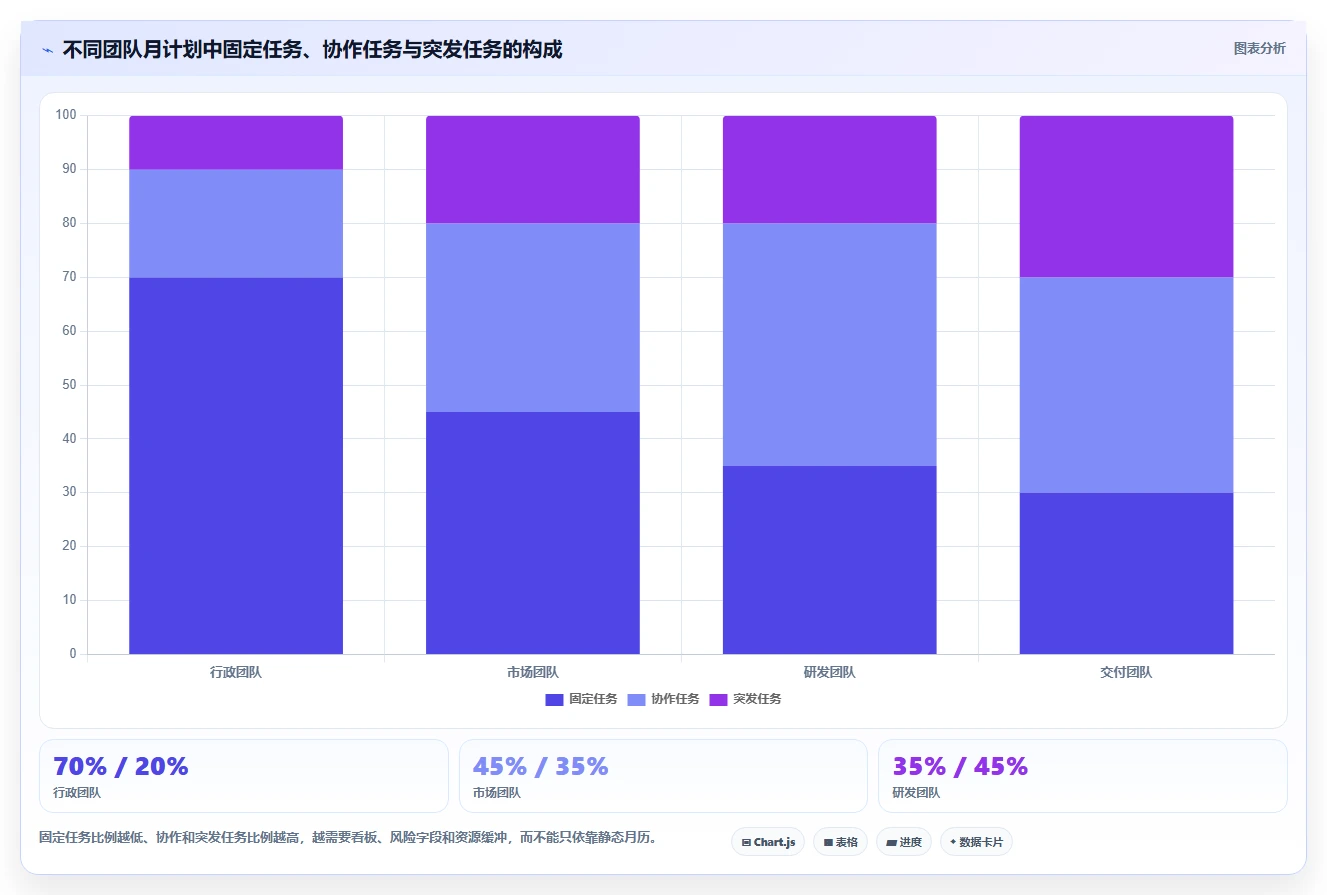Click the lightning icon beside the chart title
Screen dimensions: 1327x895
[x=47, y=50]
